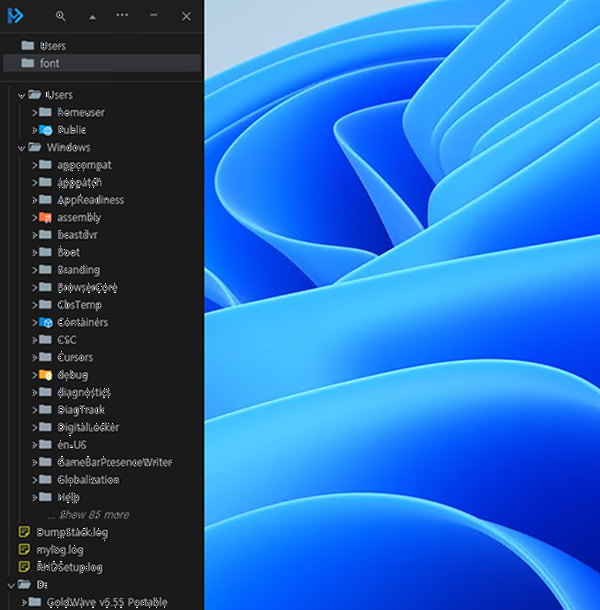600x610 pixels.
Task: Close the file panel window
Action: coord(186,16)
